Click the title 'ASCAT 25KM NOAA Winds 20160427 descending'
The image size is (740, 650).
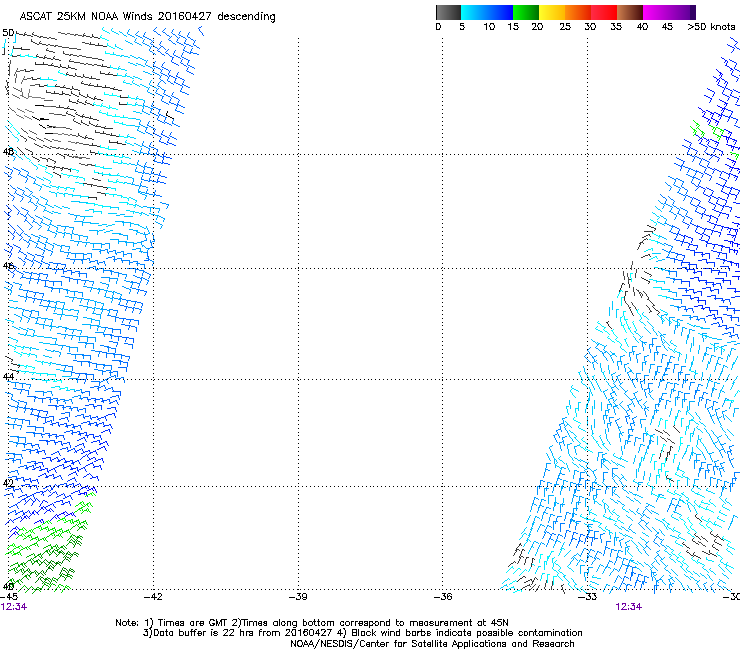(147, 17)
